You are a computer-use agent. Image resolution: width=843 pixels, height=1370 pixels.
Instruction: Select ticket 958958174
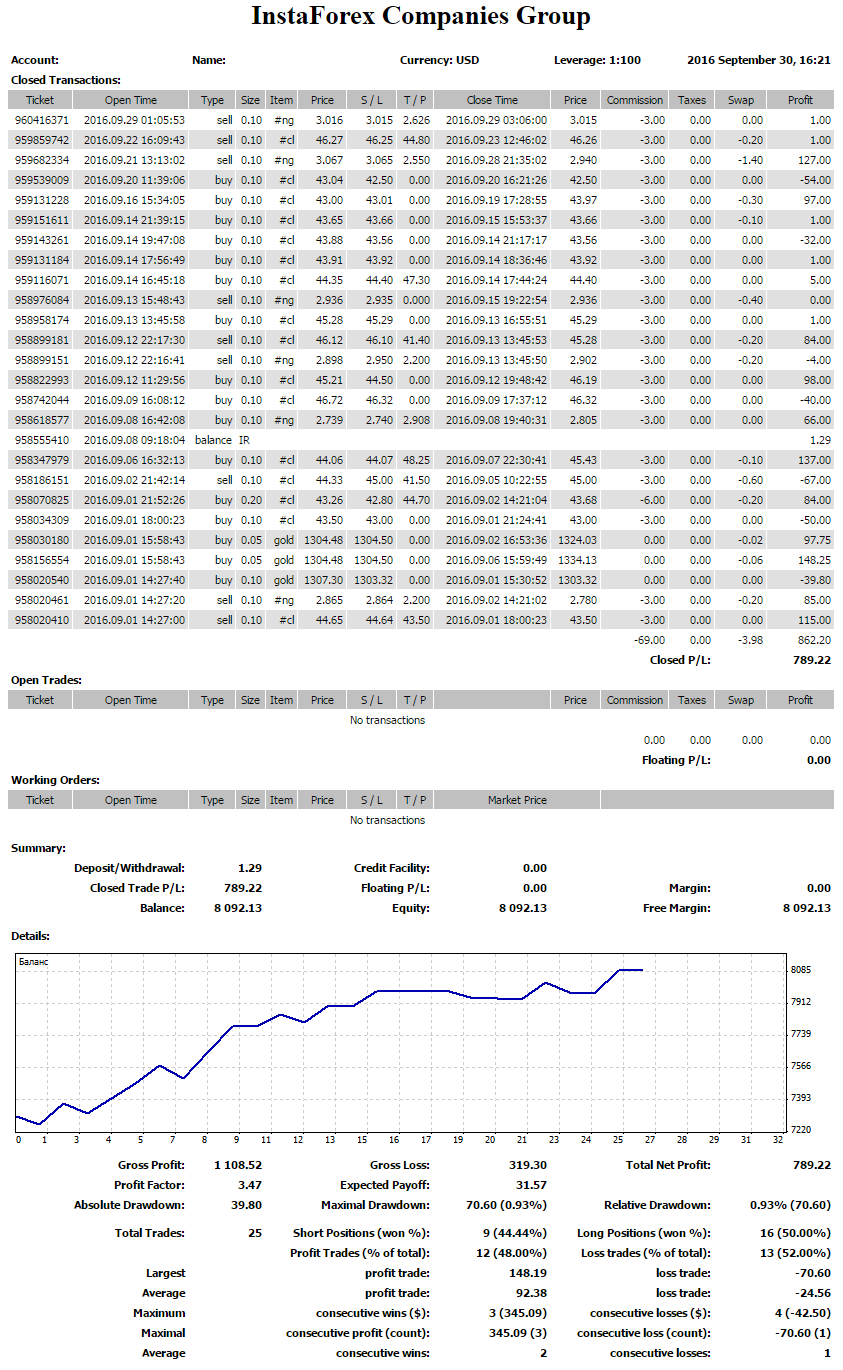pos(41,320)
